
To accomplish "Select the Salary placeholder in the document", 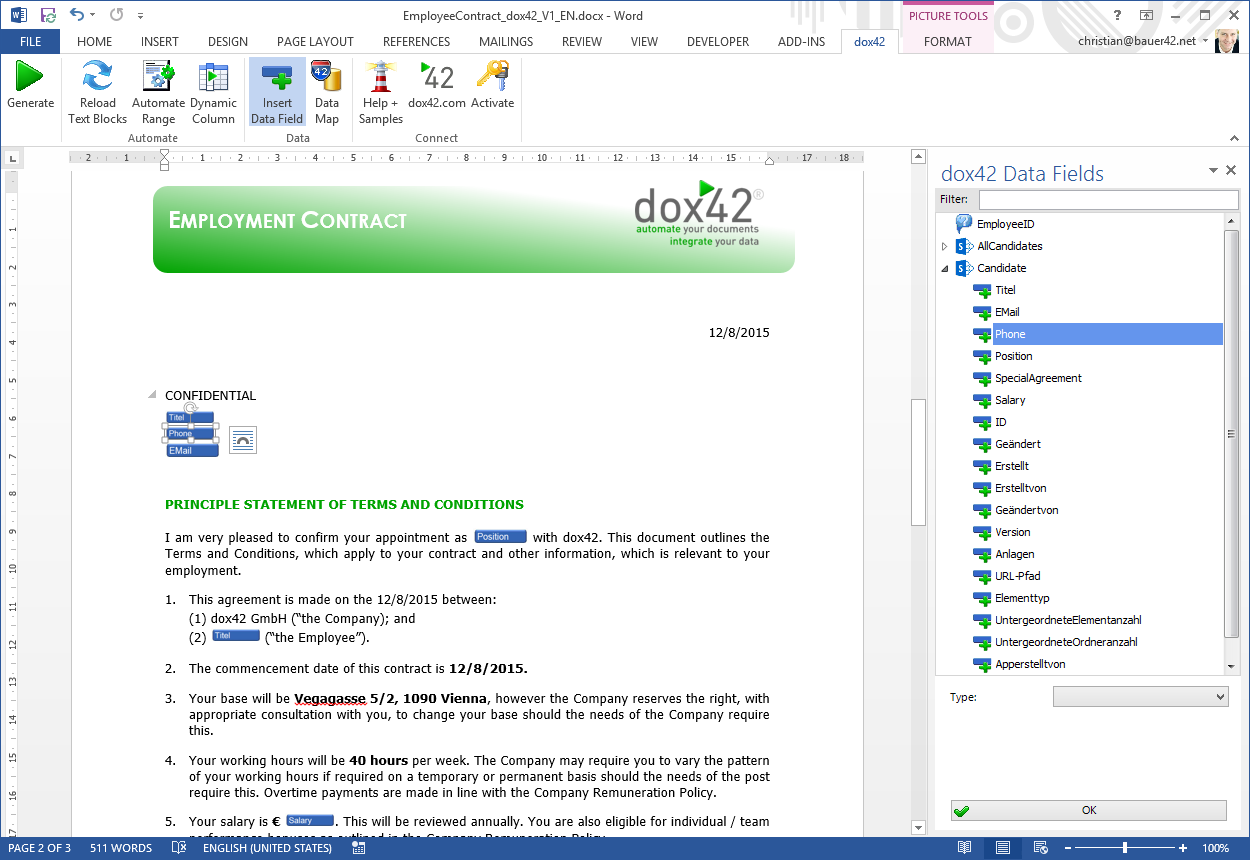I will 309,821.
